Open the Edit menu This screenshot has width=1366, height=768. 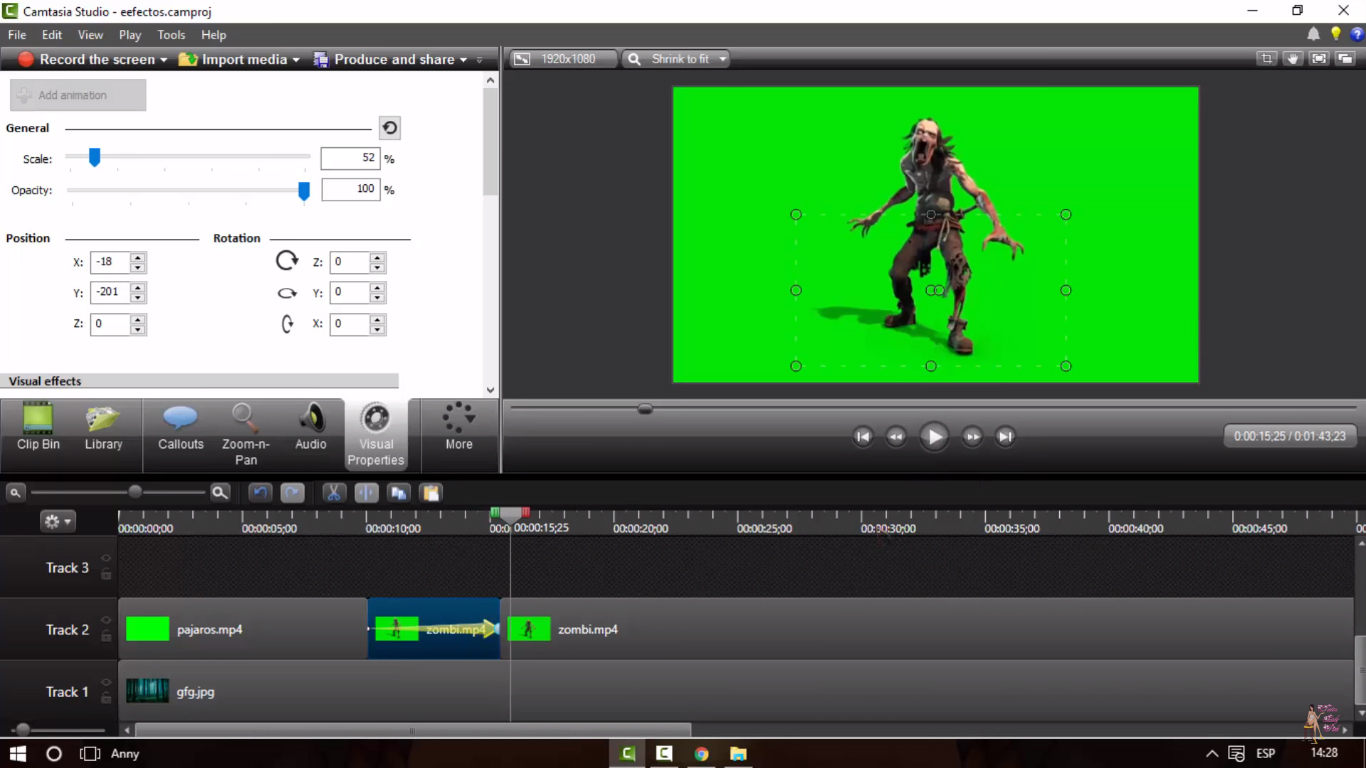(52, 35)
